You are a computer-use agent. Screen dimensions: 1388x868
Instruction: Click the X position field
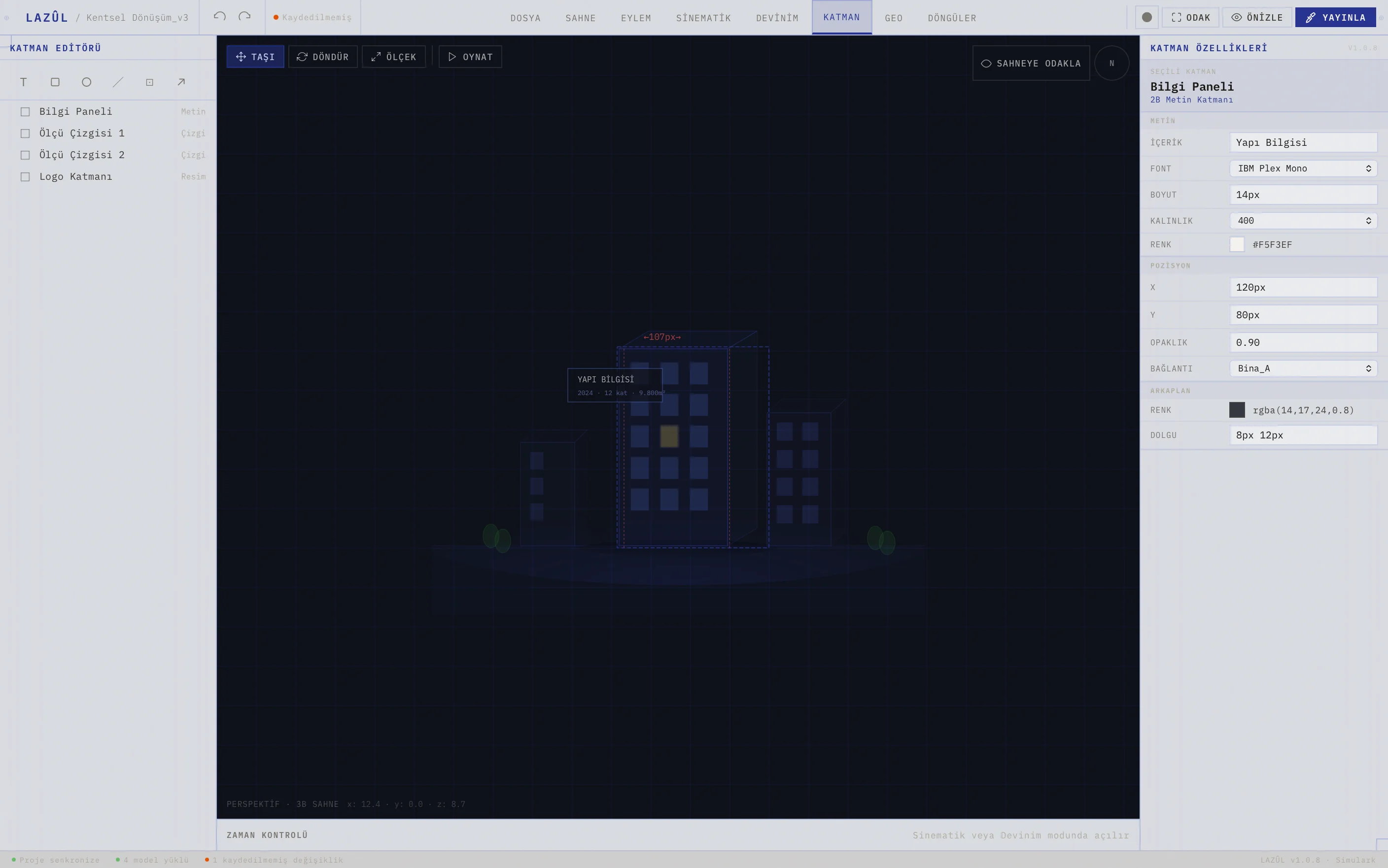(1304, 288)
